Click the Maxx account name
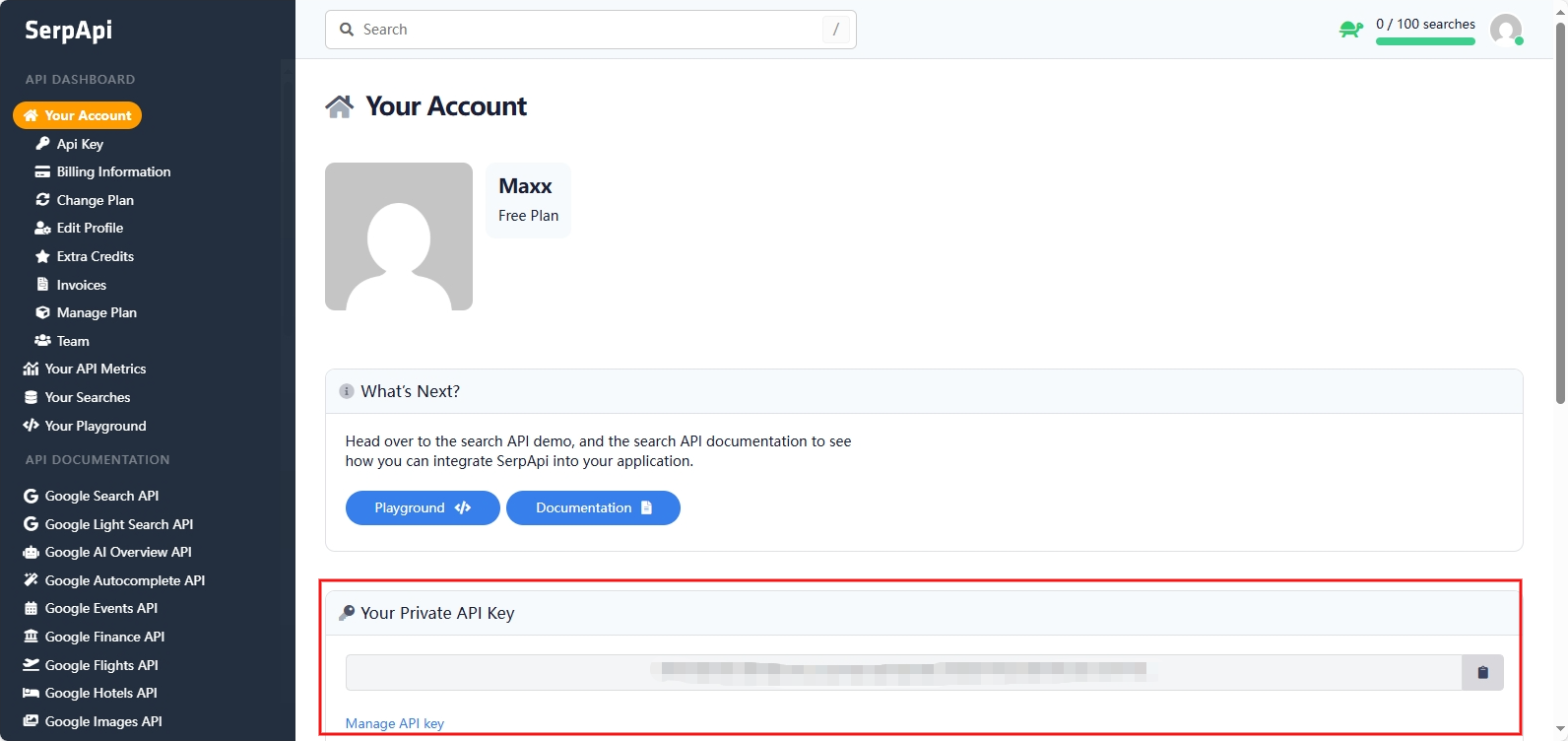The height and width of the screenshot is (741, 1568). pos(525,186)
